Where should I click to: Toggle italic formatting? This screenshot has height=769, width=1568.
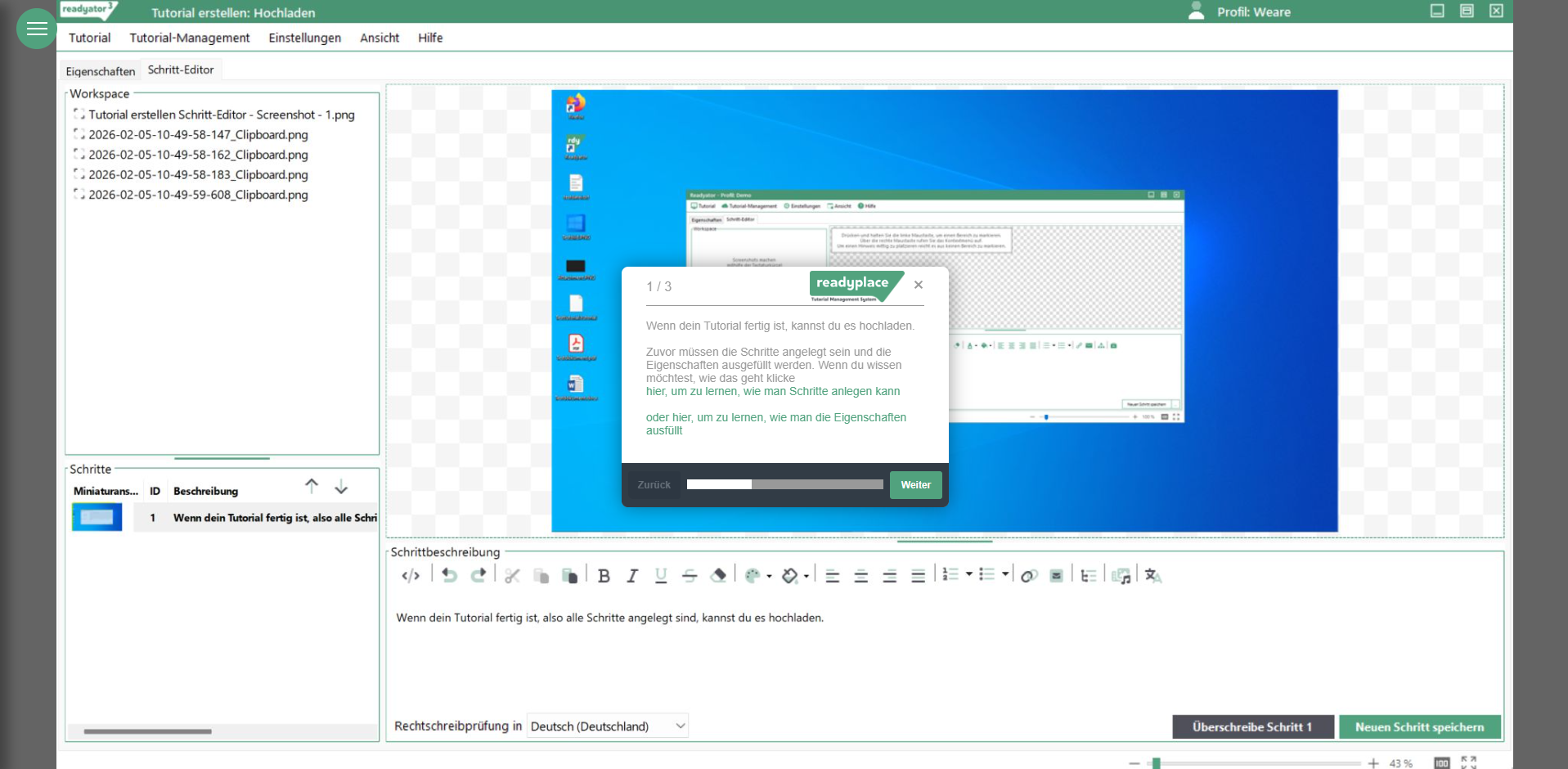click(x=632, y=576)
